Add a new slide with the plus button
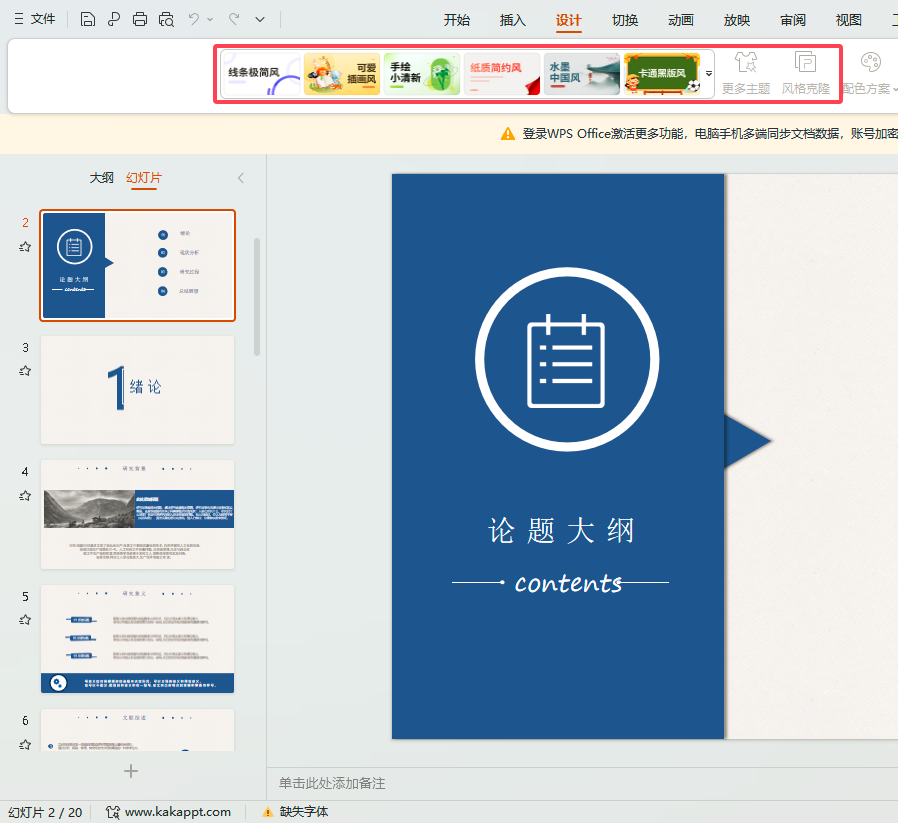Viewport: 898px width, 823px height. click(130, 771)
